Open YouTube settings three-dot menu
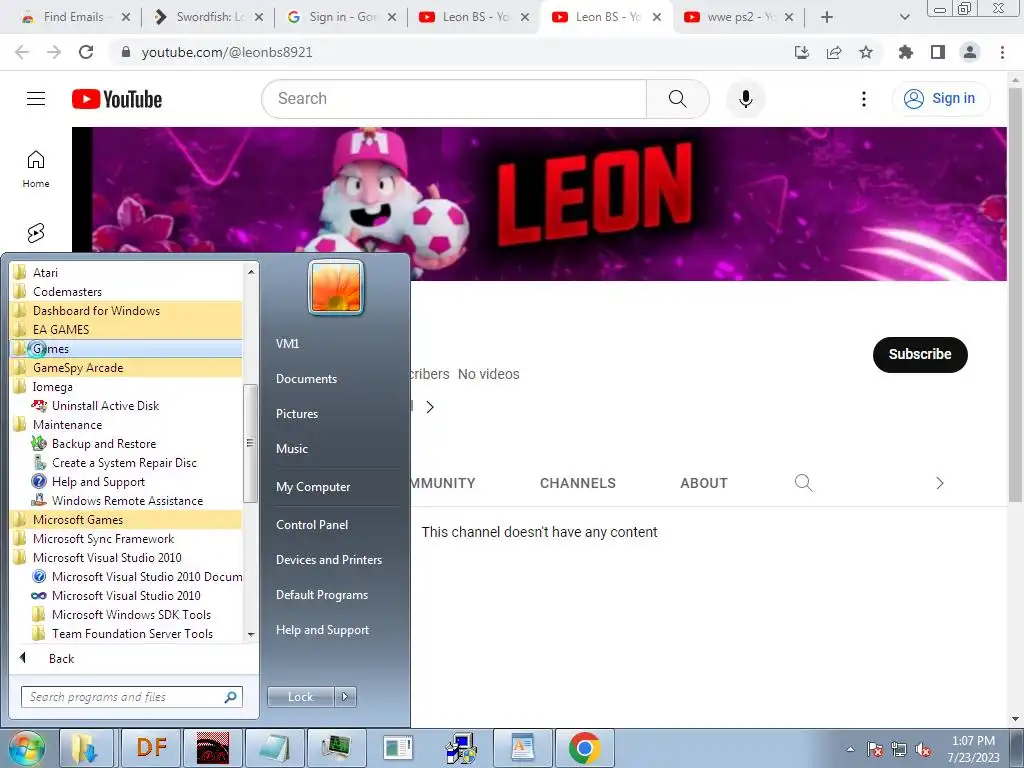The width and height of the screenshot is (1024, 768). point(863,99)
